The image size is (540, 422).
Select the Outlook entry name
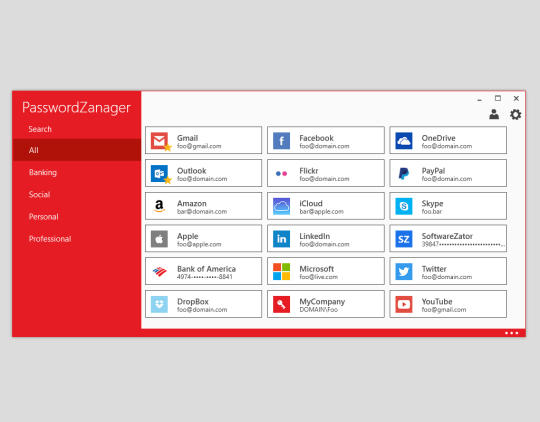click(191, 171)
